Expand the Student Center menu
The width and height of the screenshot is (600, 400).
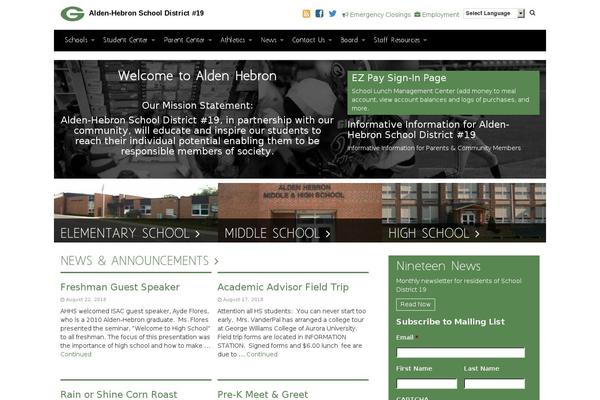[x=129, y=40]
